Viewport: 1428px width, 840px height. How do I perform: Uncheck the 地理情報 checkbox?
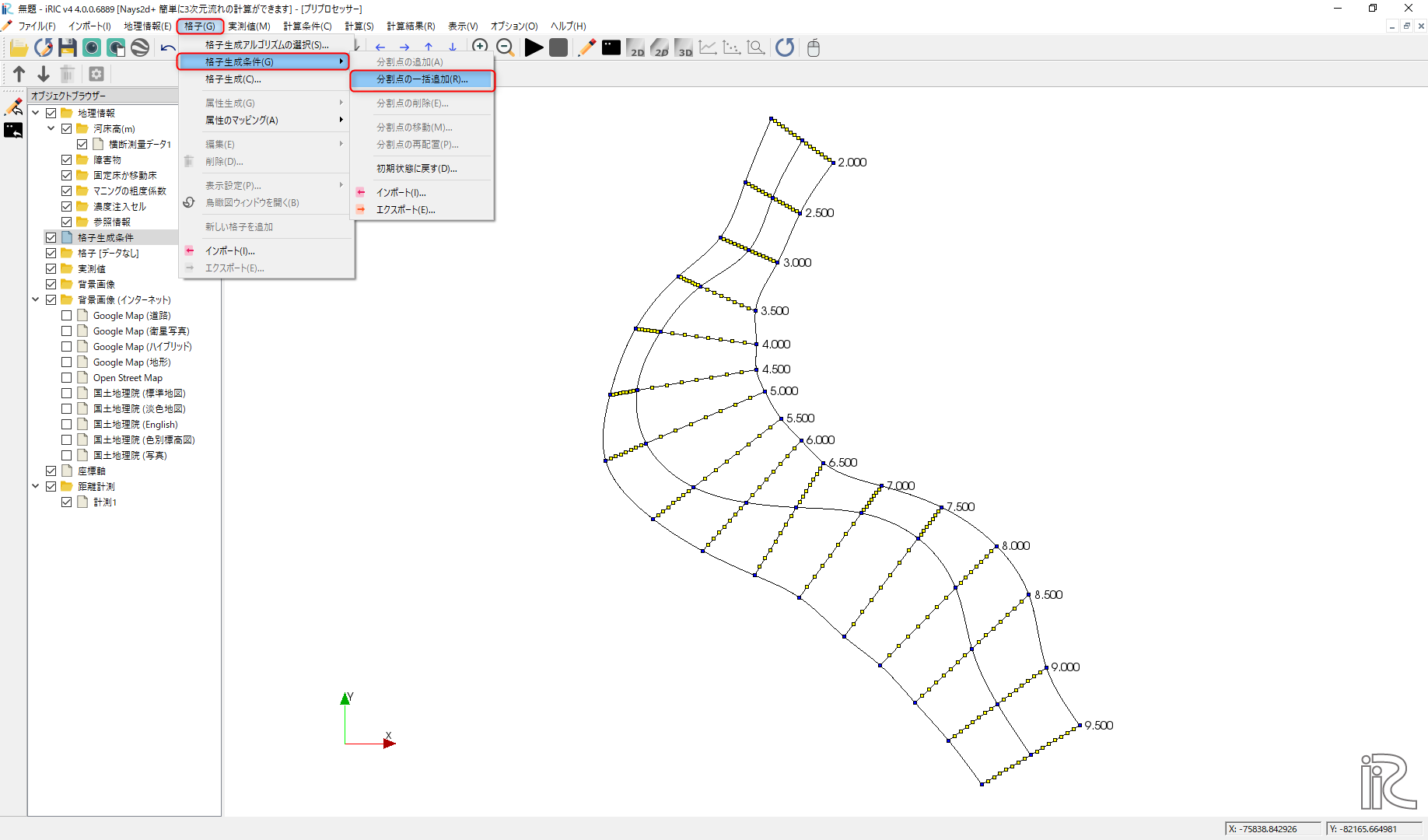[51, 113]
